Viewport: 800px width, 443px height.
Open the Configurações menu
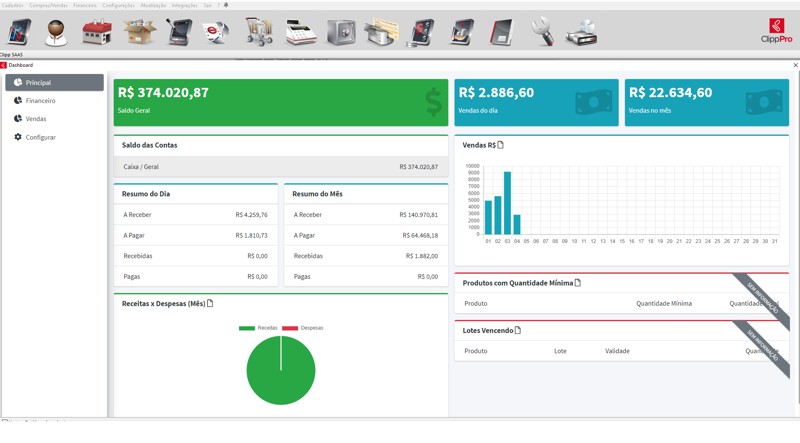pyautogui.click(x=118, y=5)
